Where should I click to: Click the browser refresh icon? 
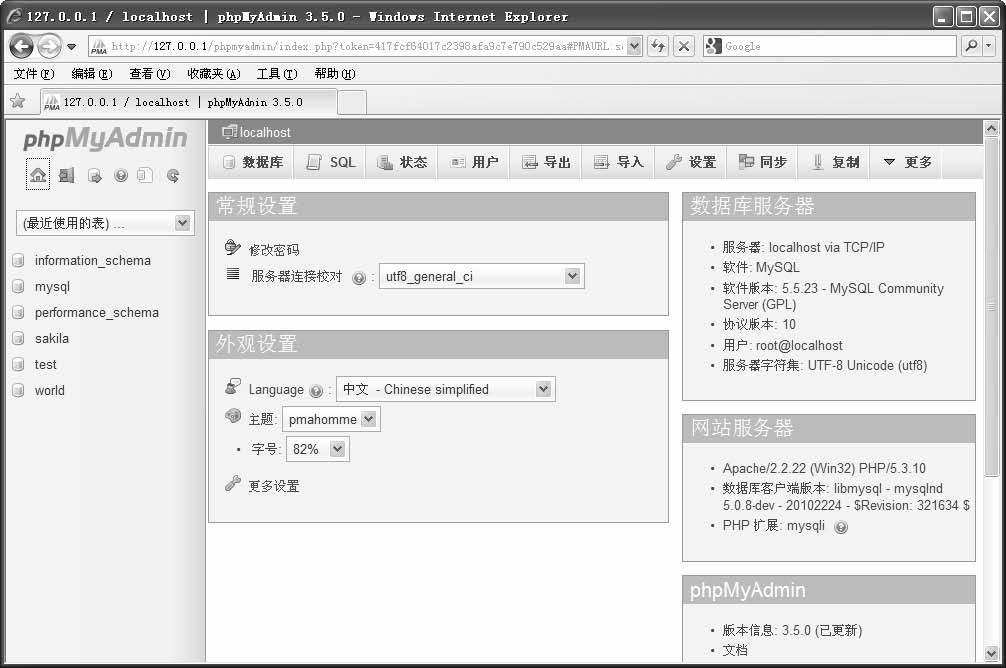point(658,46)
